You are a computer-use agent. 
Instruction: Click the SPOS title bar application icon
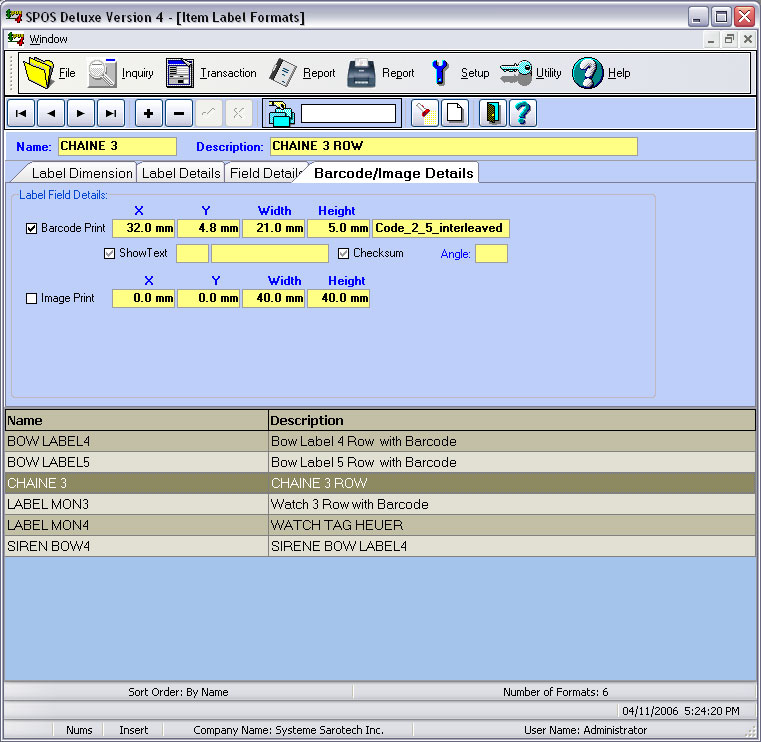(x=14, y=16)
